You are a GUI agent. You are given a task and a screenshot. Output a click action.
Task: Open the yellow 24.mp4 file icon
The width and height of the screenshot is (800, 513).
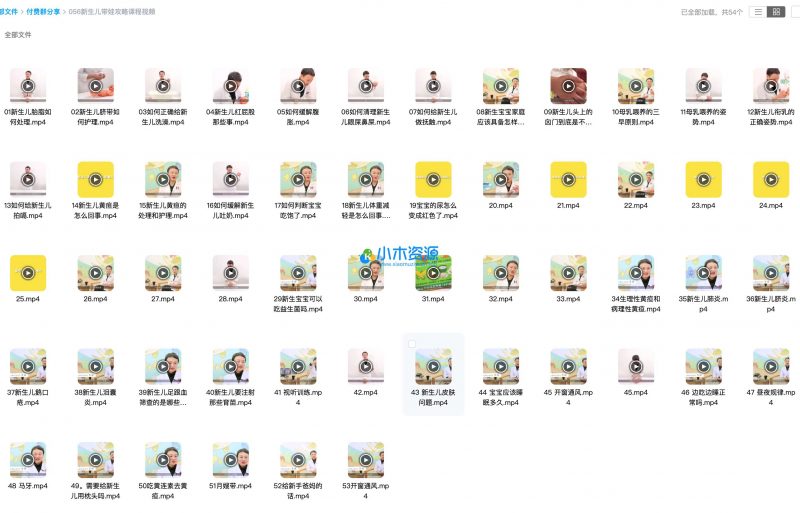(x=770, y=179)
